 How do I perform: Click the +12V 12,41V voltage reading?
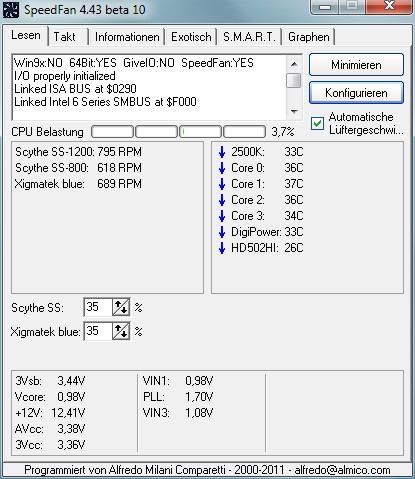[50, 413]
